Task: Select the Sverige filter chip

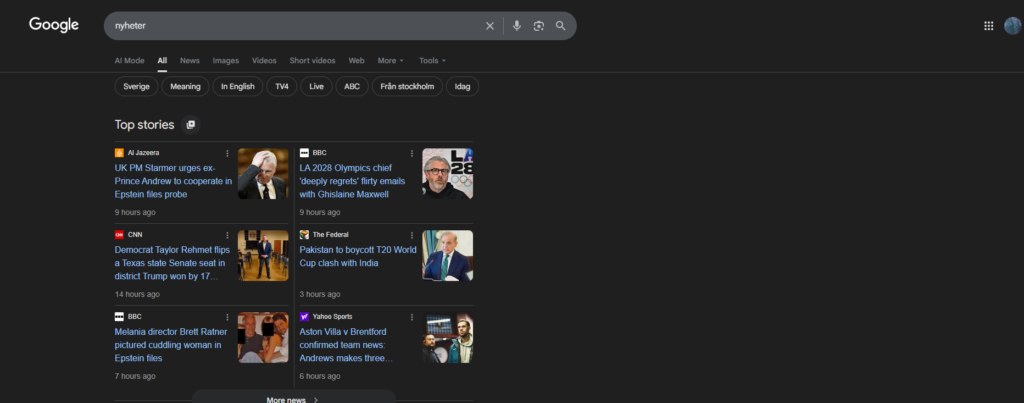Action: (136, 86)
